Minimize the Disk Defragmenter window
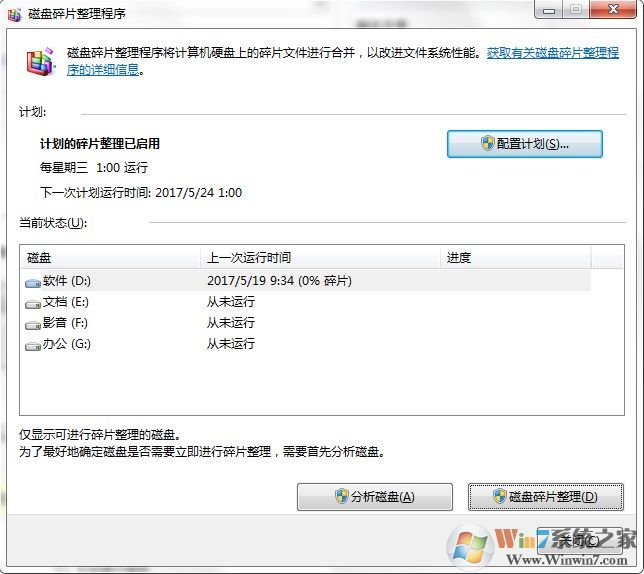The image size is (644, 574). pyautogui.click(x=549, y=10)
